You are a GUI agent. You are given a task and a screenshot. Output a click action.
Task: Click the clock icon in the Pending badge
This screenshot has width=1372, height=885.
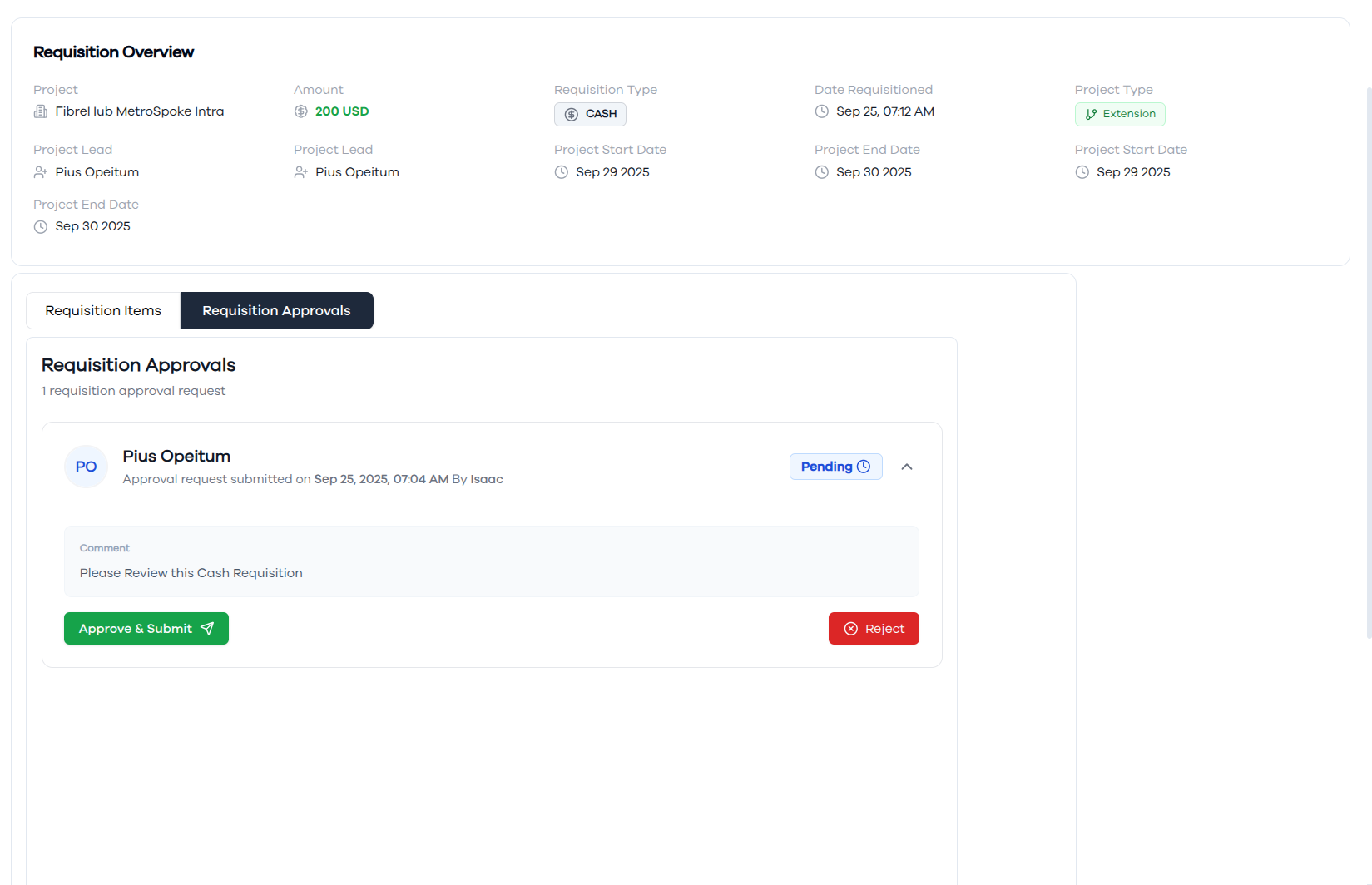[x=864, y=467]
